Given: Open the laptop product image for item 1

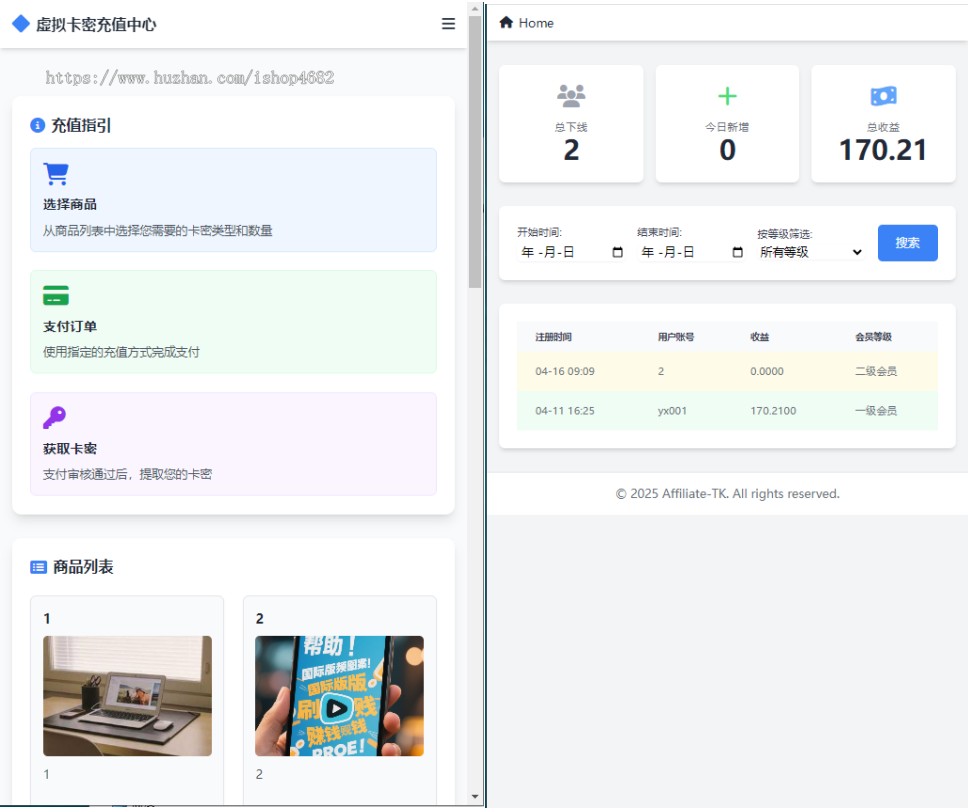Looking at the screenshot, I should point(128,697).
